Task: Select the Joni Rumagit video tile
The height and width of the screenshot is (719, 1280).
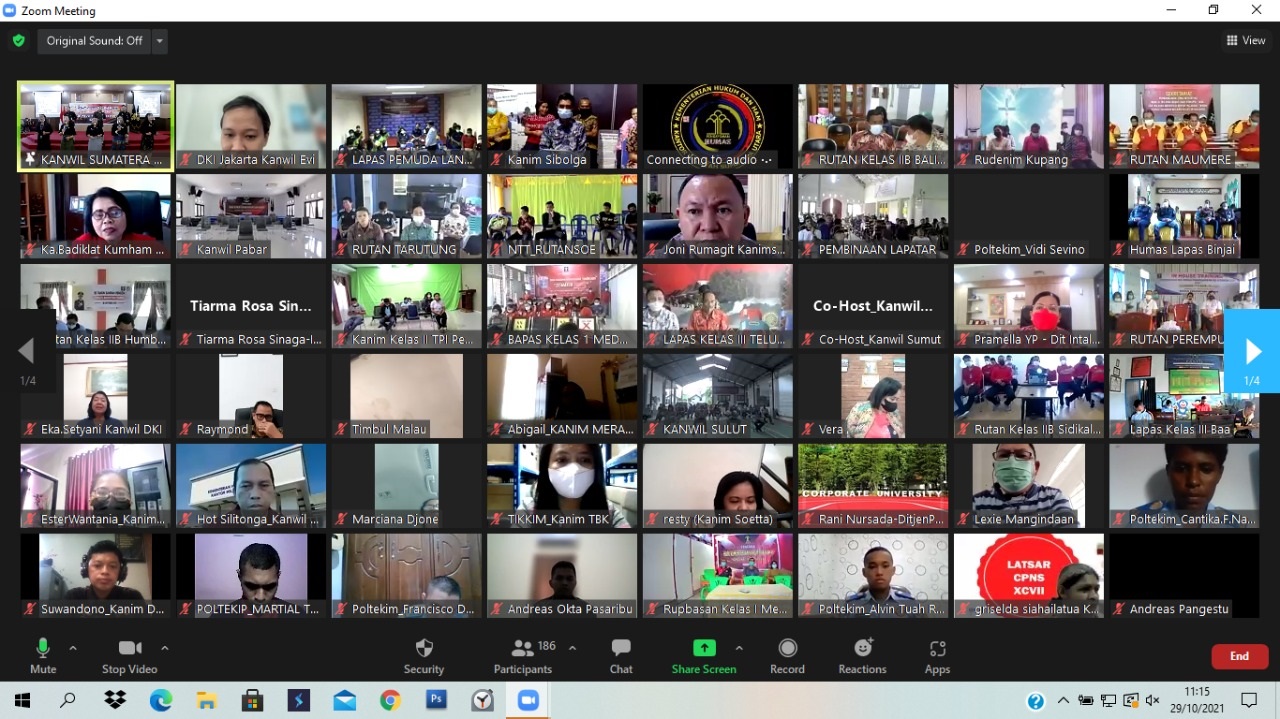Action: click(717, 215)
